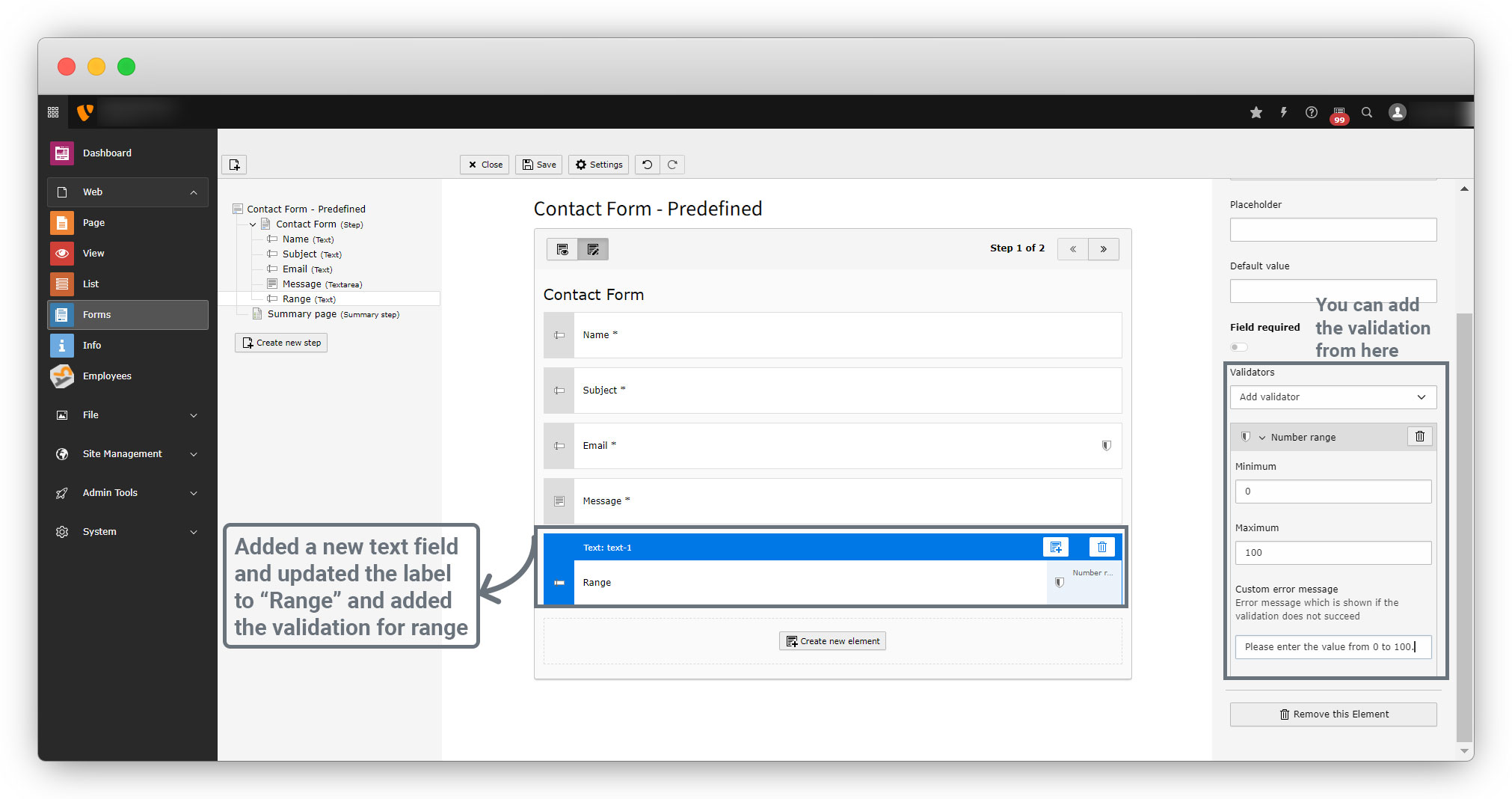
Task: Delete the Range field with trash icon
Action: click(x=1101, y=548)
